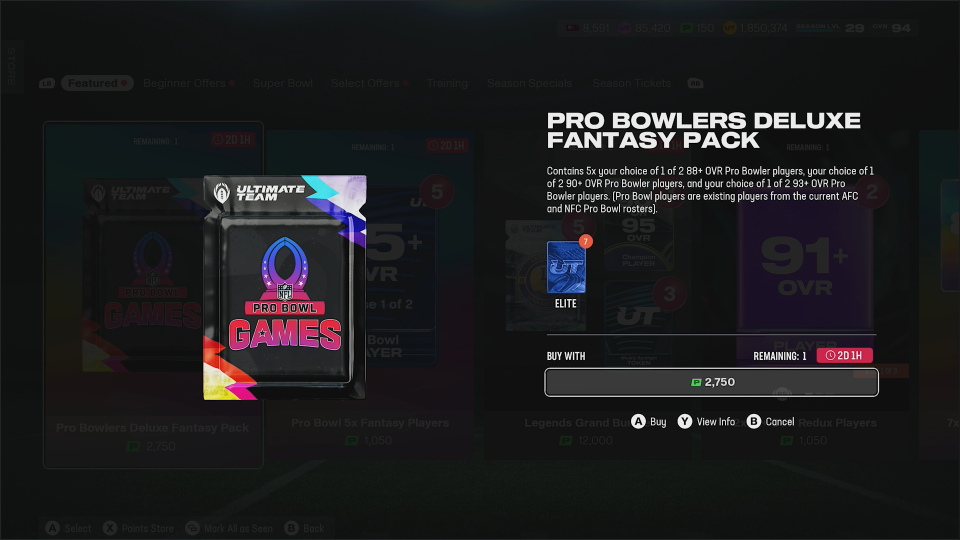Select the Elite UT card icon
This screenshot has height=540, width=960.
(566, 267)
